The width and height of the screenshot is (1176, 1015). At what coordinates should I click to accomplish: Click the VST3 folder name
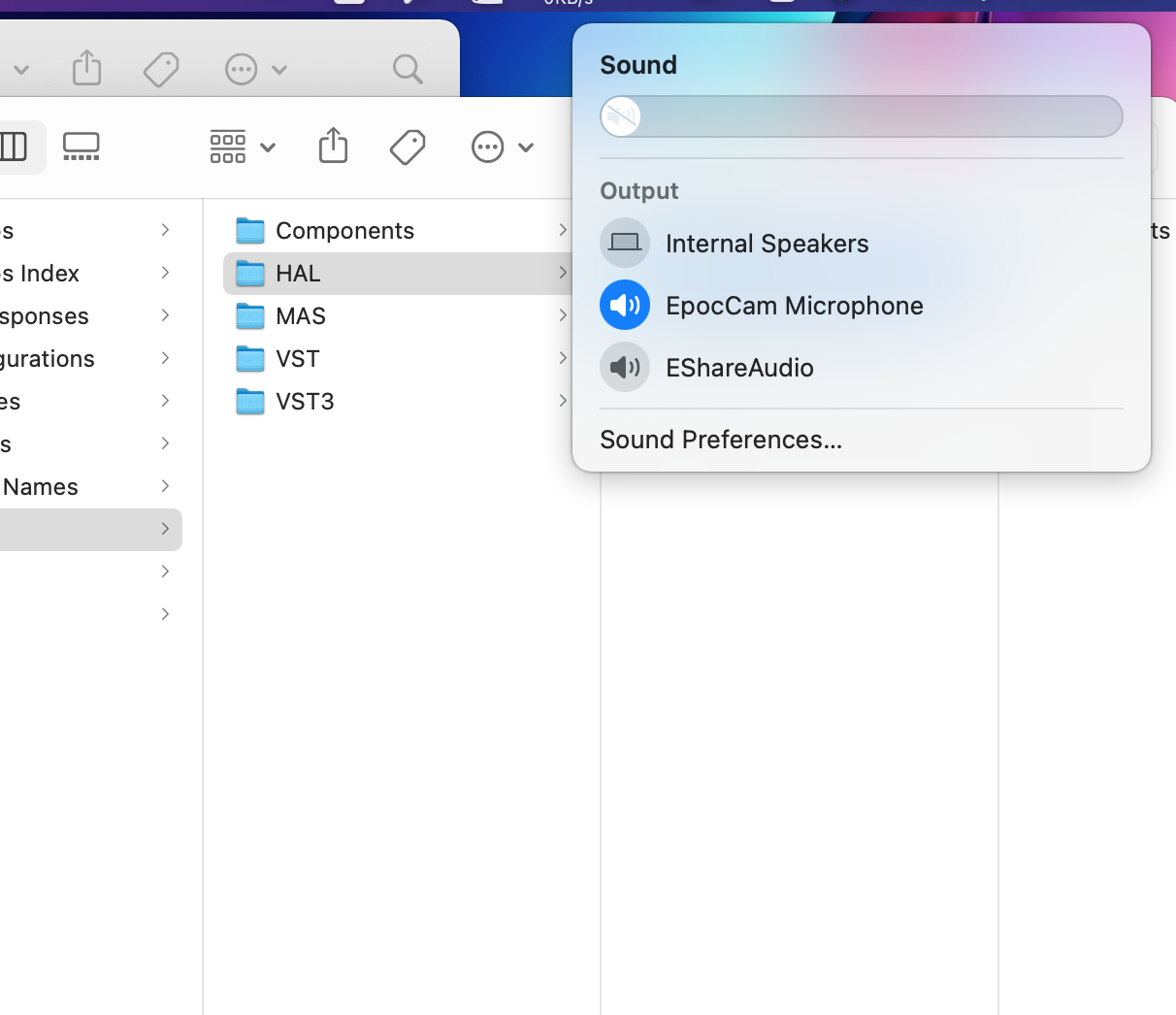pyautogui.click(x=305, y=402)
